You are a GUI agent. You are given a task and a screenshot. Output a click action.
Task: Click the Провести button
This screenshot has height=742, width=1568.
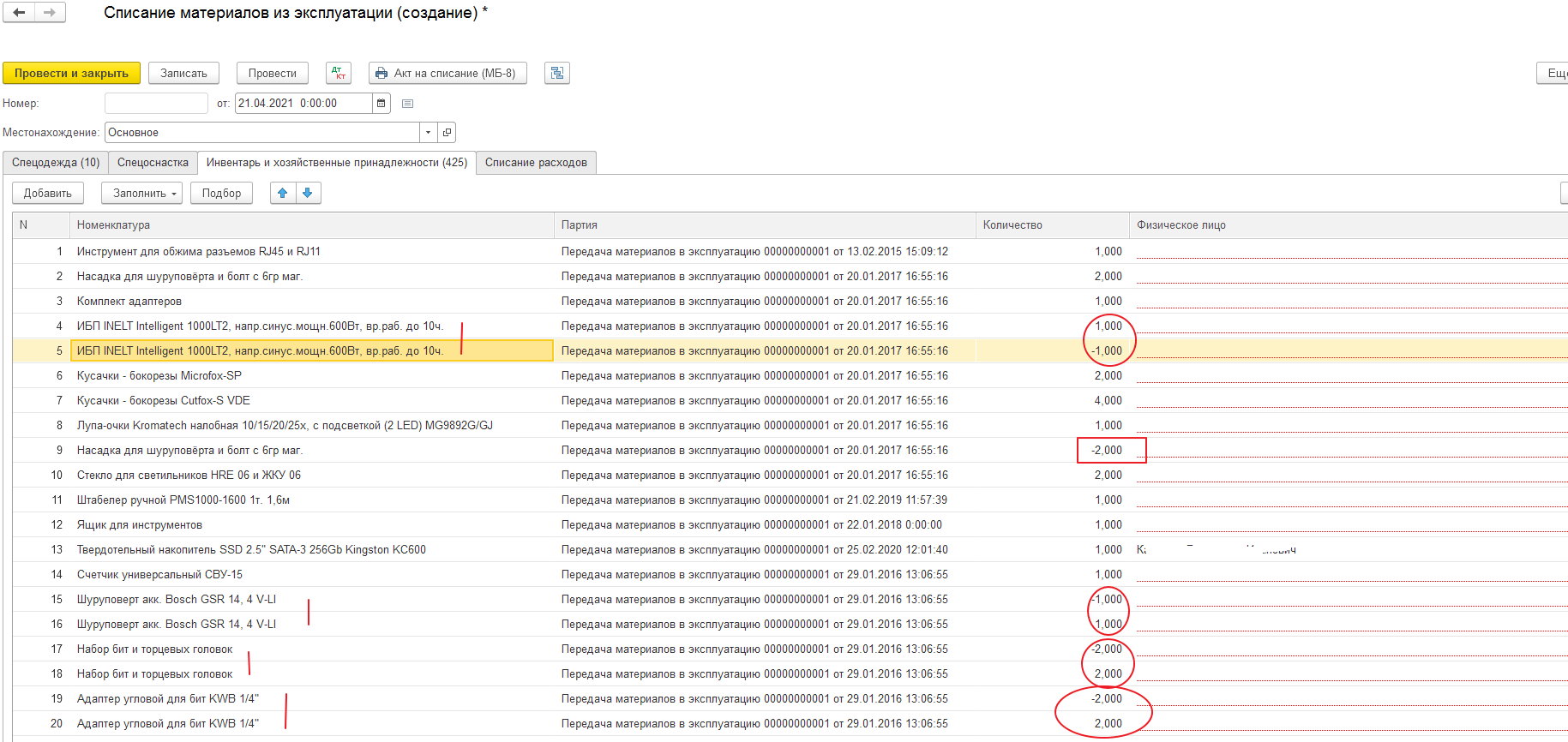click(273, 73)
